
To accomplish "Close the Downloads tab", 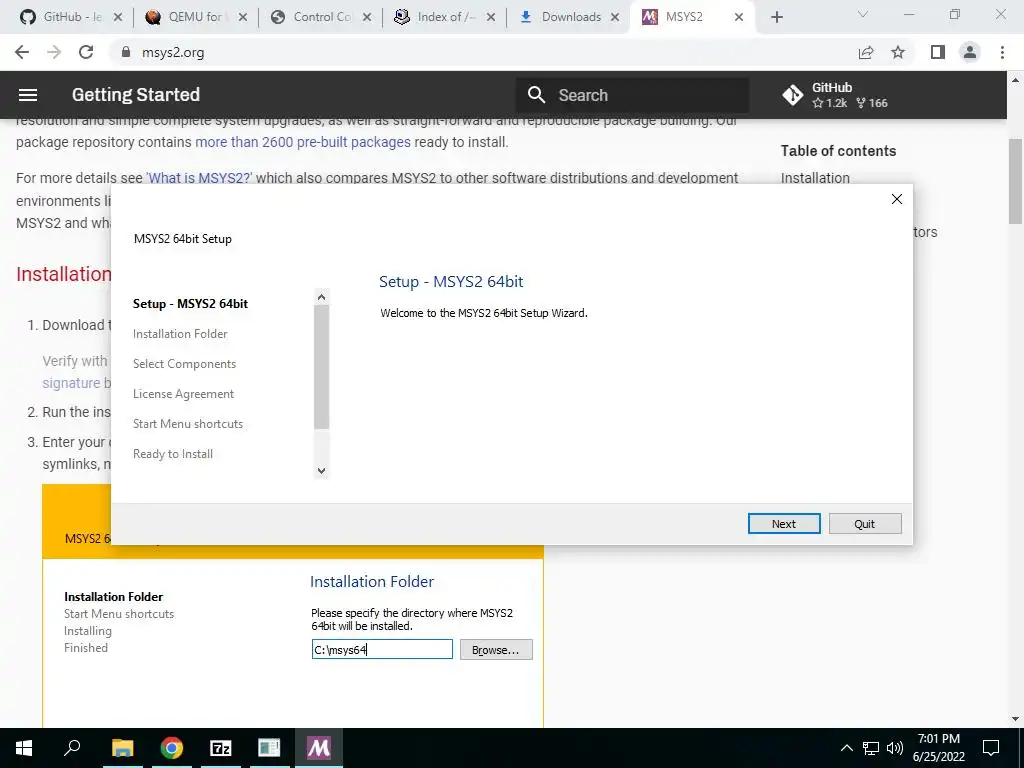I will tap(615, 18).
